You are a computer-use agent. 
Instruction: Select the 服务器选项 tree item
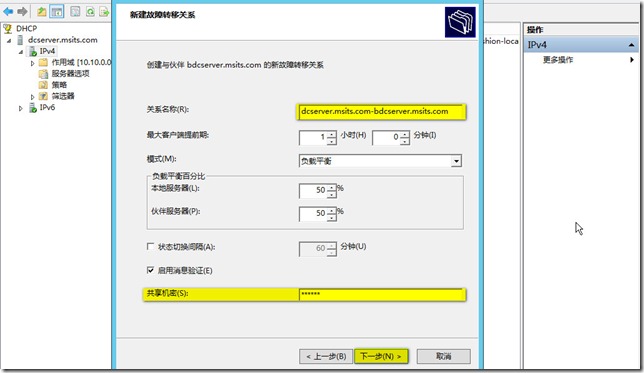point(70,74)
